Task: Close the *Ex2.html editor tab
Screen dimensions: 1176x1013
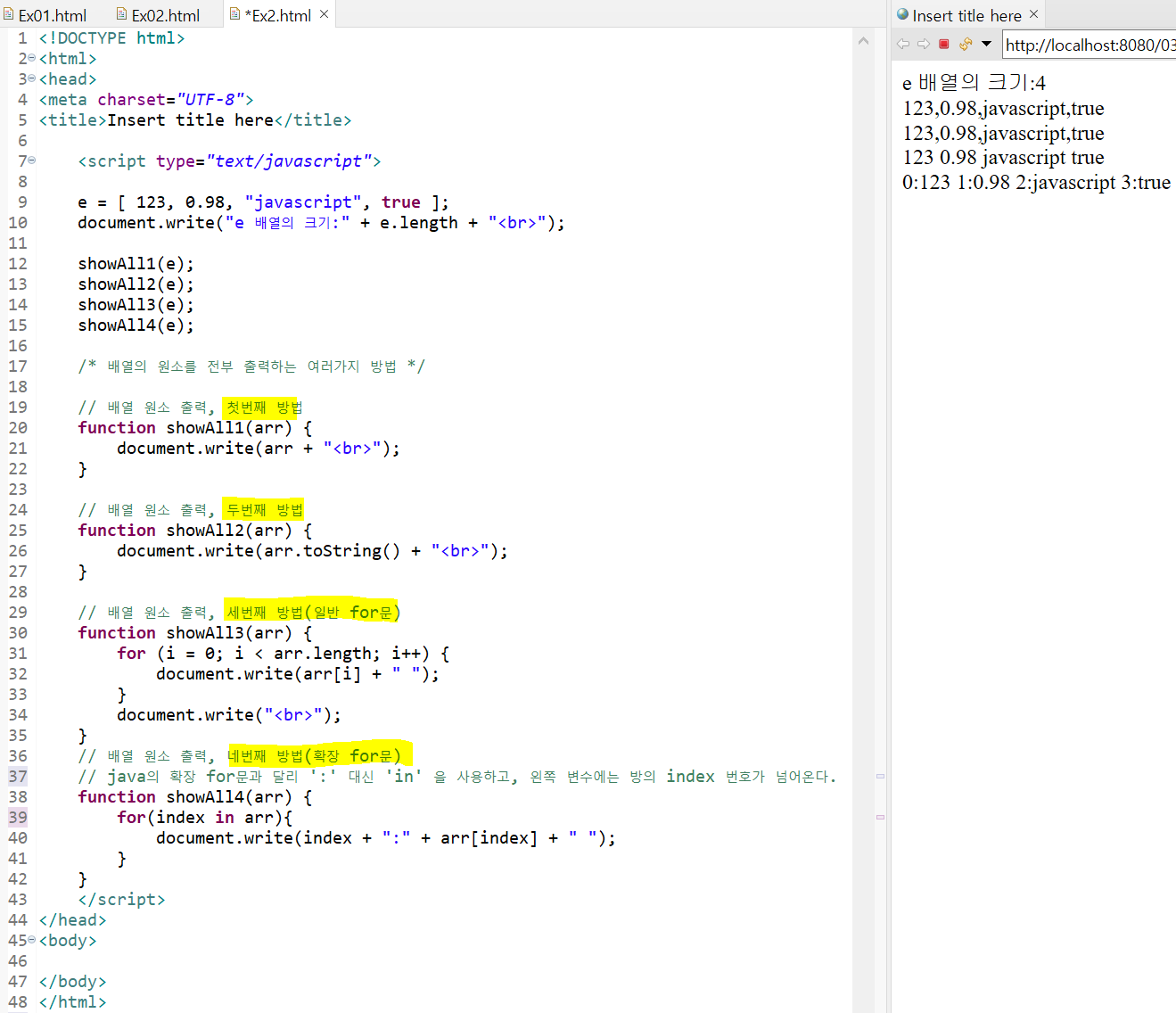Action: coord(324,14)
